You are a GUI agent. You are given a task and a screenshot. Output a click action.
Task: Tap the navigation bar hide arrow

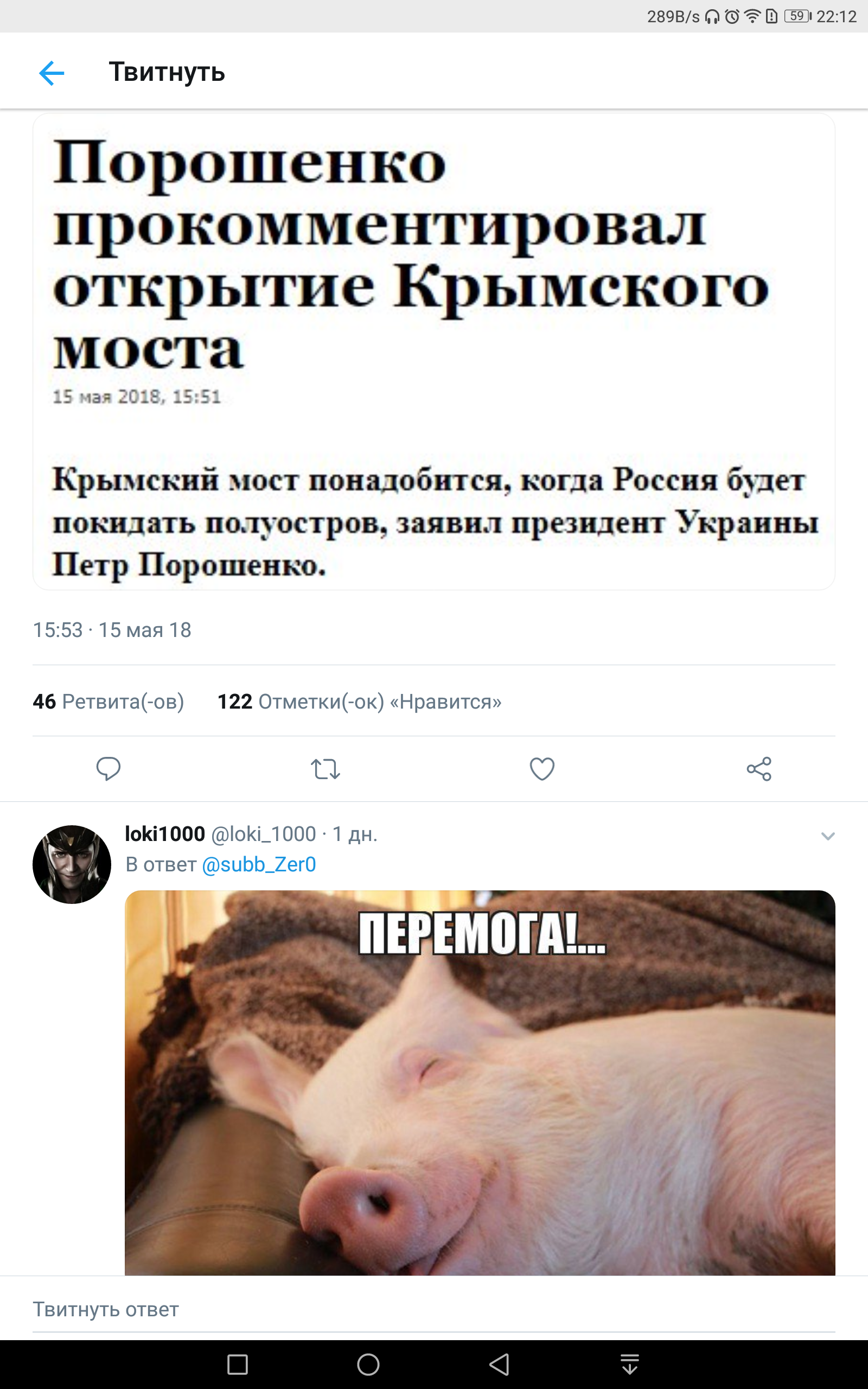point(630,1365)
